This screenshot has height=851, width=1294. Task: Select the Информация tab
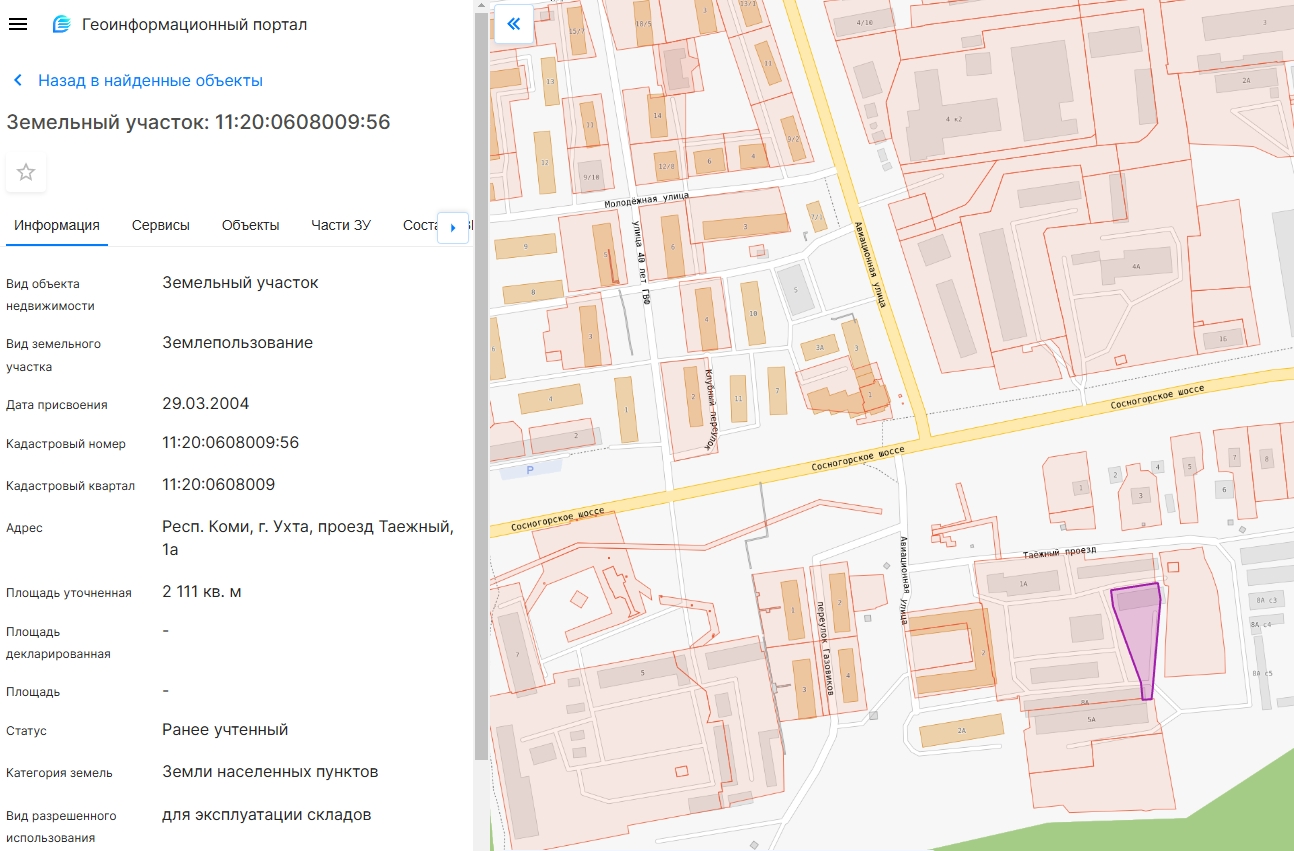click(57, 225)
